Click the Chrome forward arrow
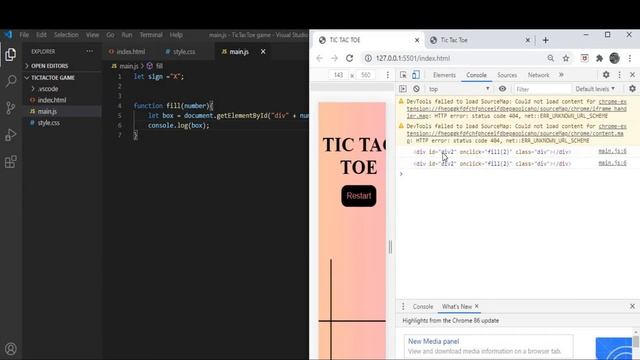Viewport: 640px width, 360px height. [x=334, y=58]
